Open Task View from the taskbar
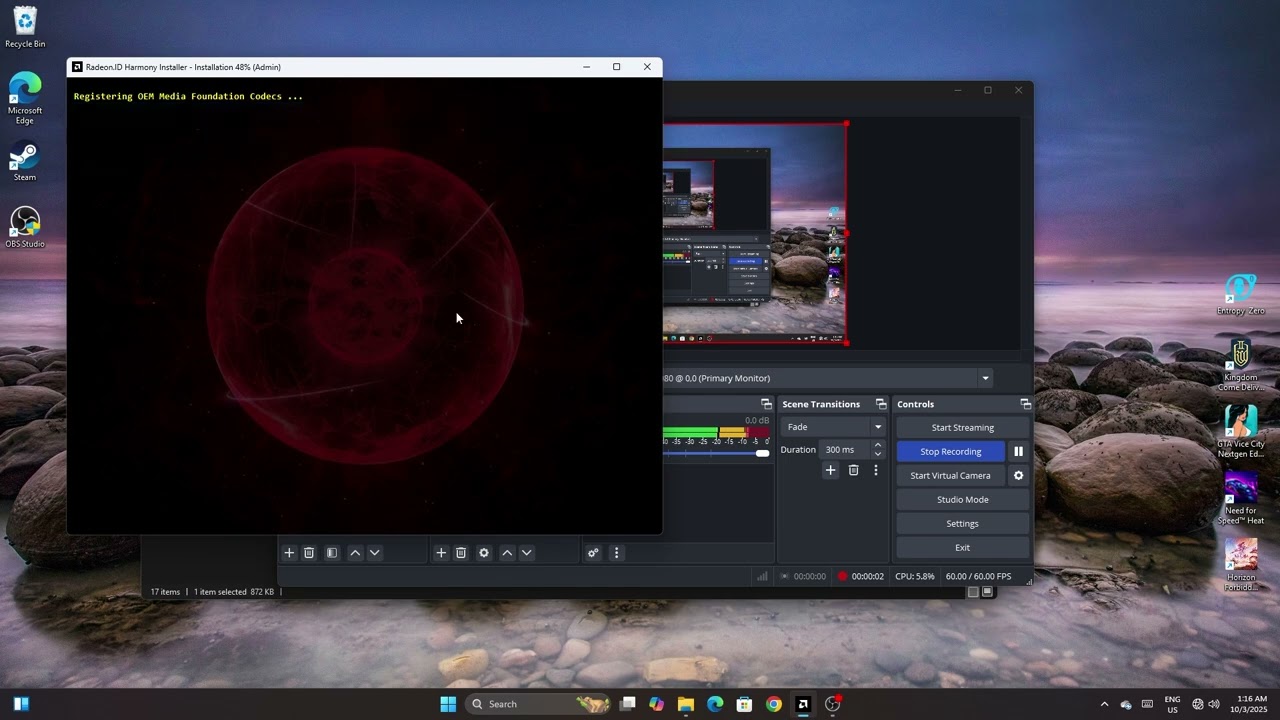 coord(628,704)
